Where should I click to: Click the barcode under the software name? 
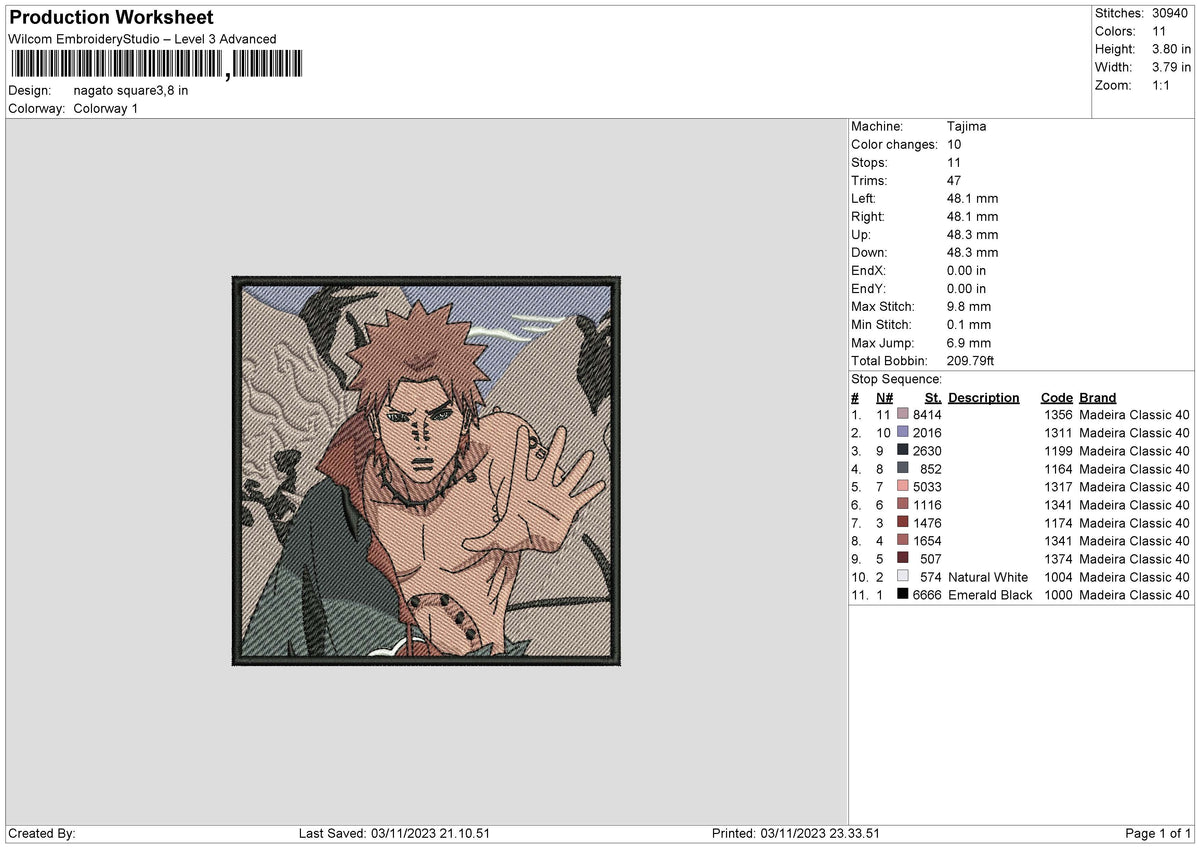(x=156, y=65)
